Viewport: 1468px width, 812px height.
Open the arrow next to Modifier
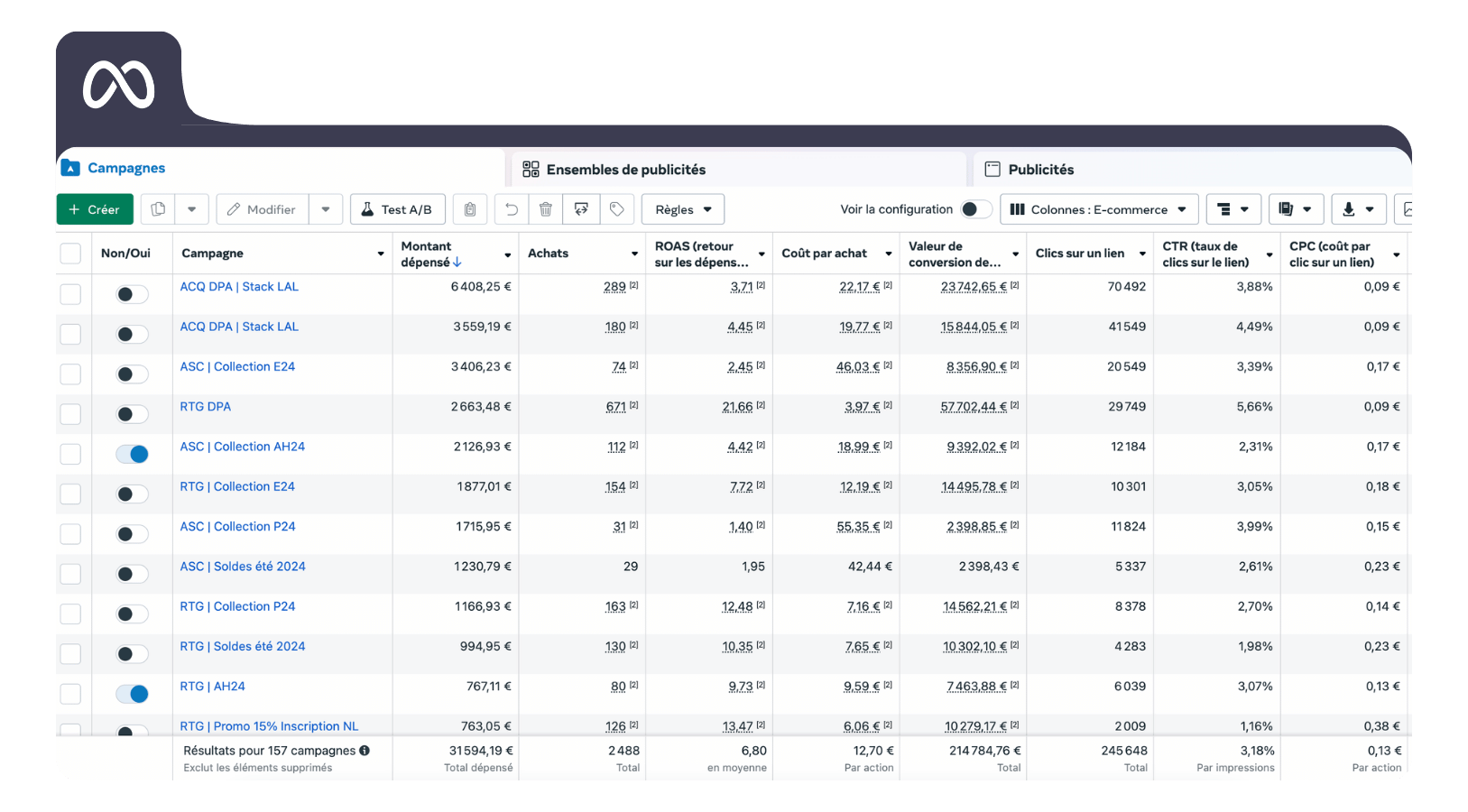(x=326, y=209)
